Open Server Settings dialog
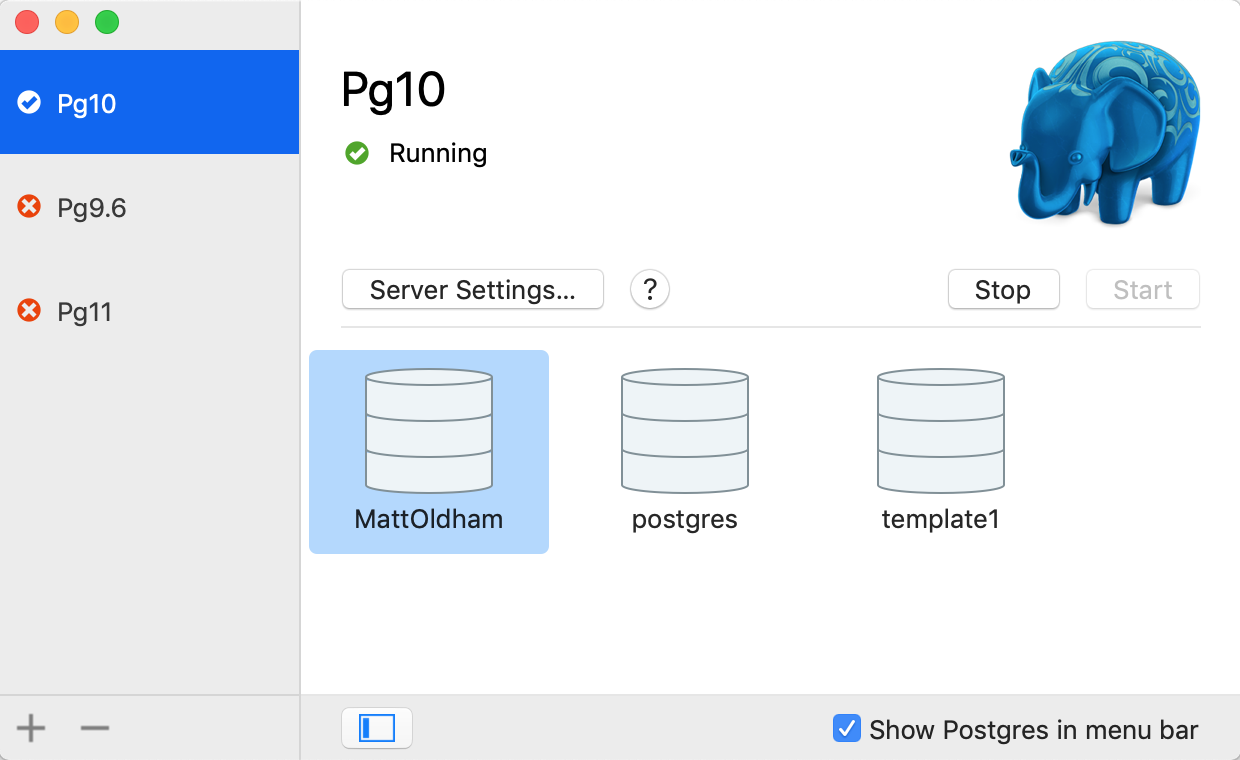The height and width of the screenshot is (760, 1240). 473,290
